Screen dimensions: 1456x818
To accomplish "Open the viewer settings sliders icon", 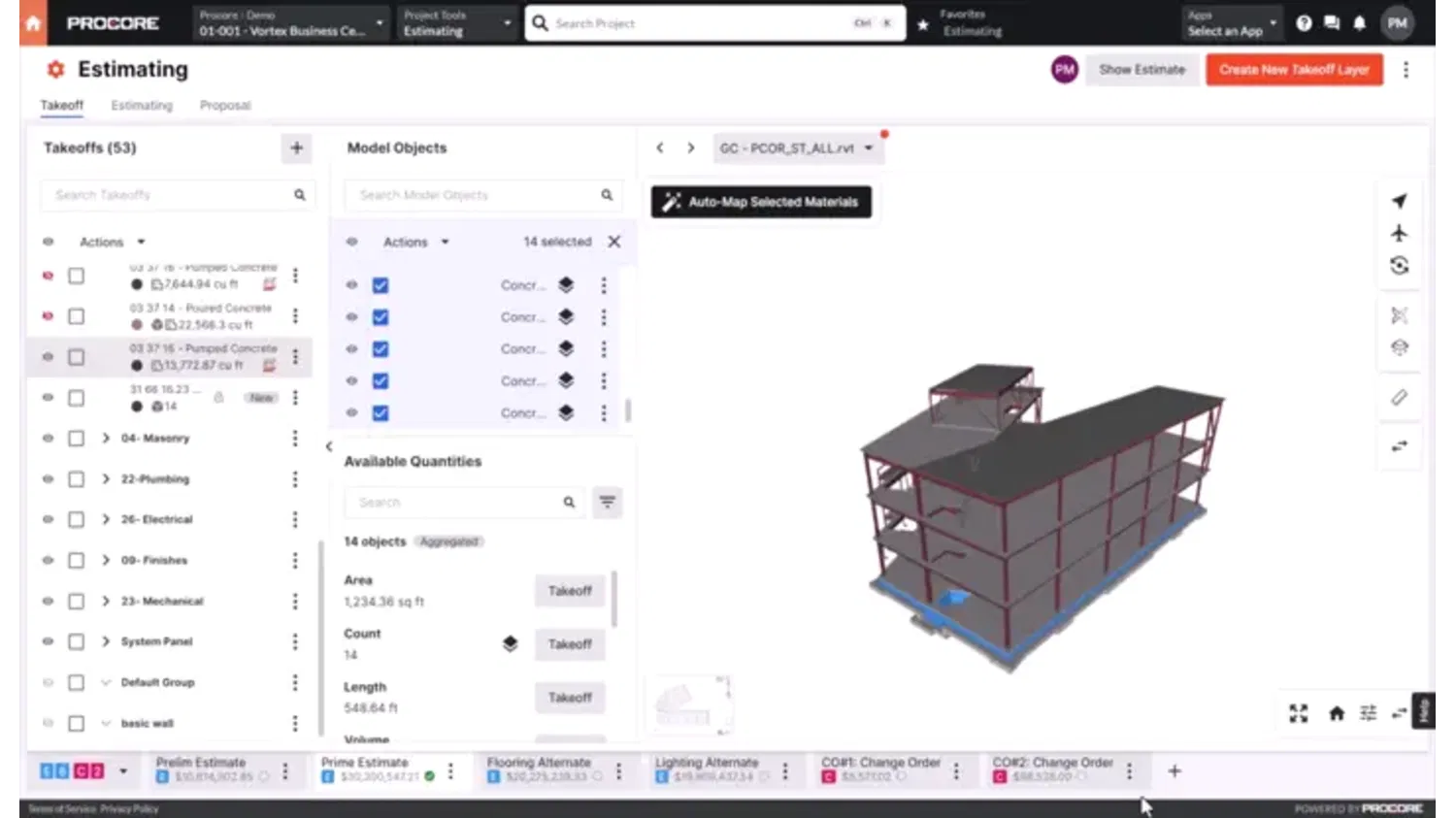I will 1369,713.
